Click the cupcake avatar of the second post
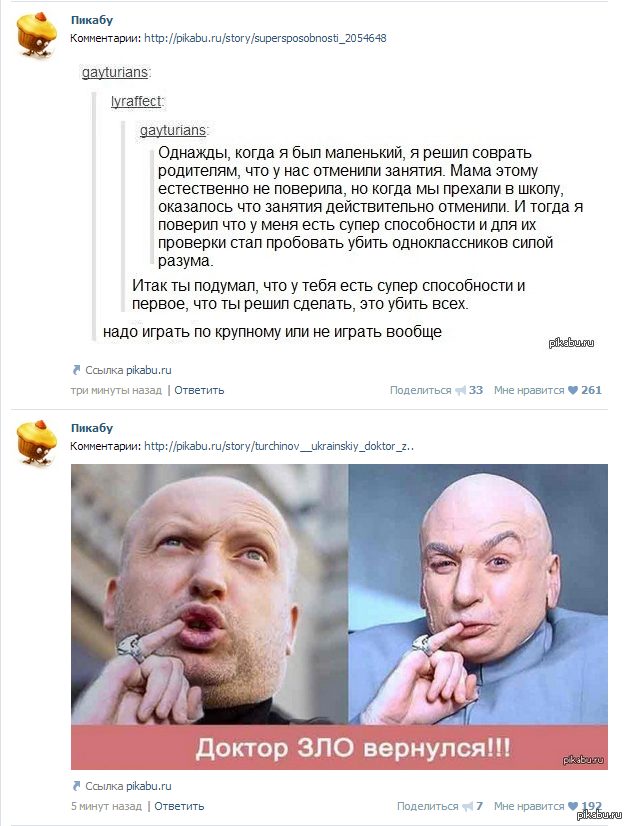627x826 pixels. (36, 442)
